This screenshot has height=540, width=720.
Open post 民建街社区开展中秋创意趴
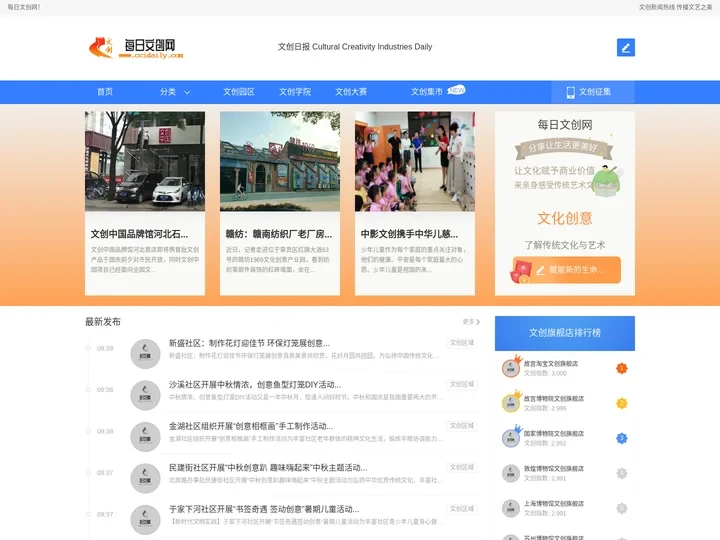pyautogui.click(x=268, y=467)
